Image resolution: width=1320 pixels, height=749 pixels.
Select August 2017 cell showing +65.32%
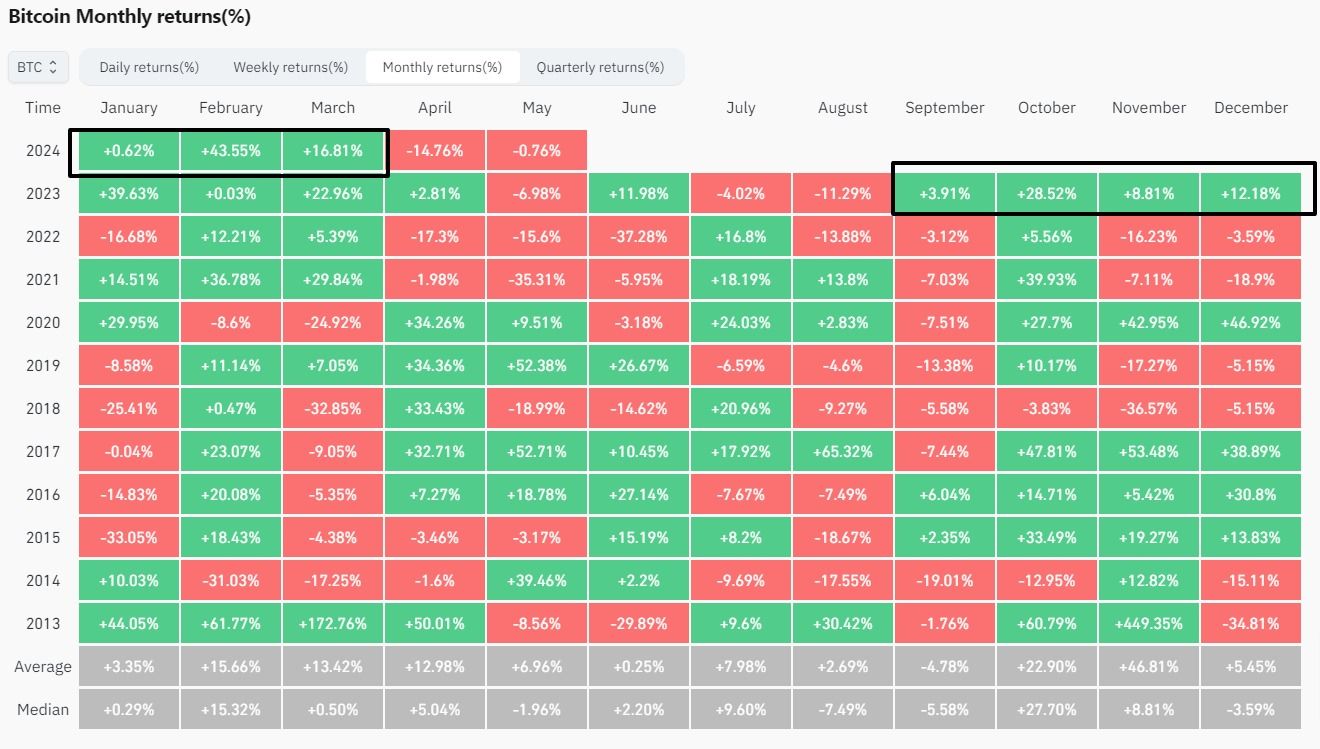pyautogui.click(x=843, y=451)
